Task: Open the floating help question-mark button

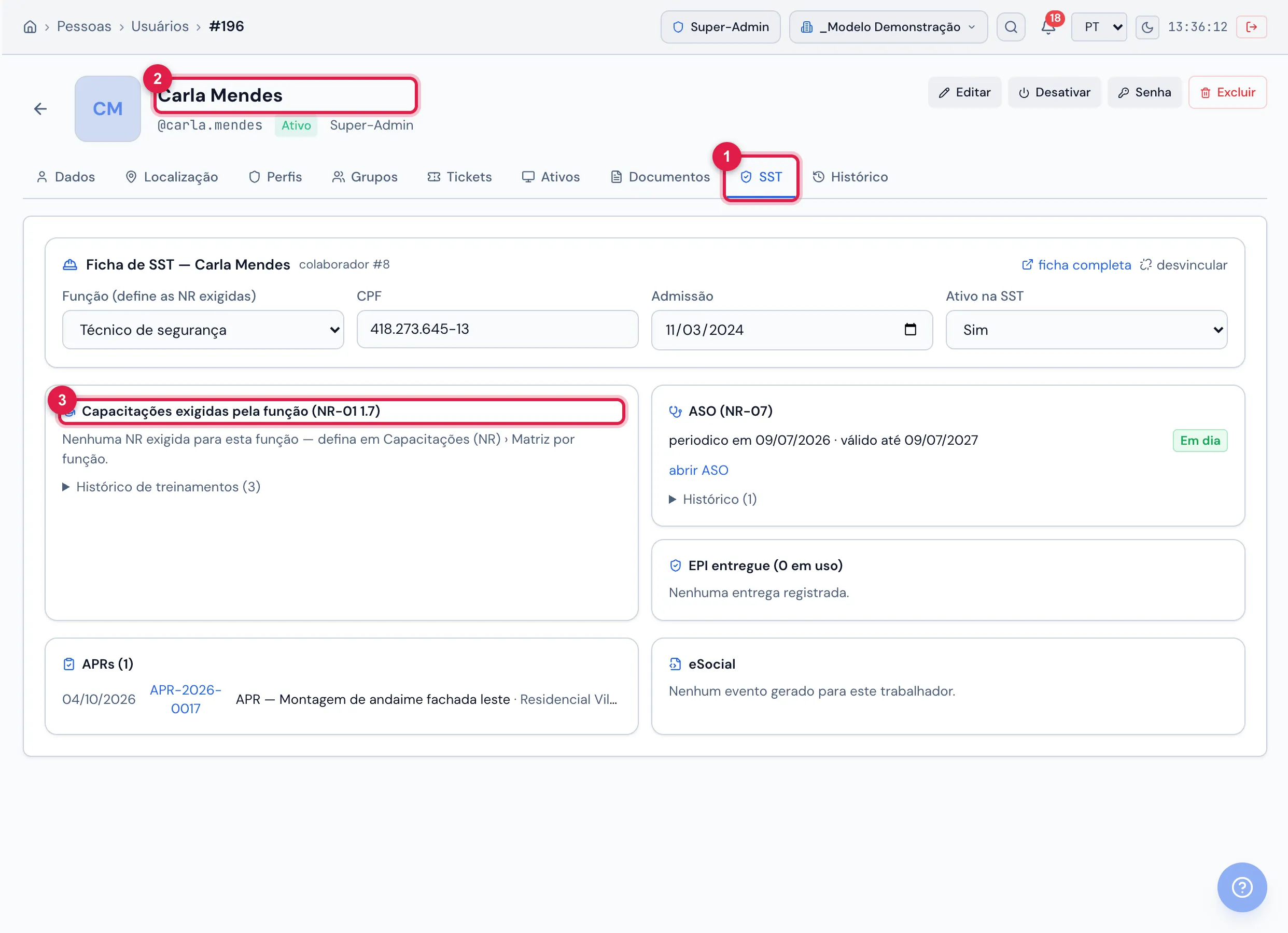Action: click(x=1242, y=887)
